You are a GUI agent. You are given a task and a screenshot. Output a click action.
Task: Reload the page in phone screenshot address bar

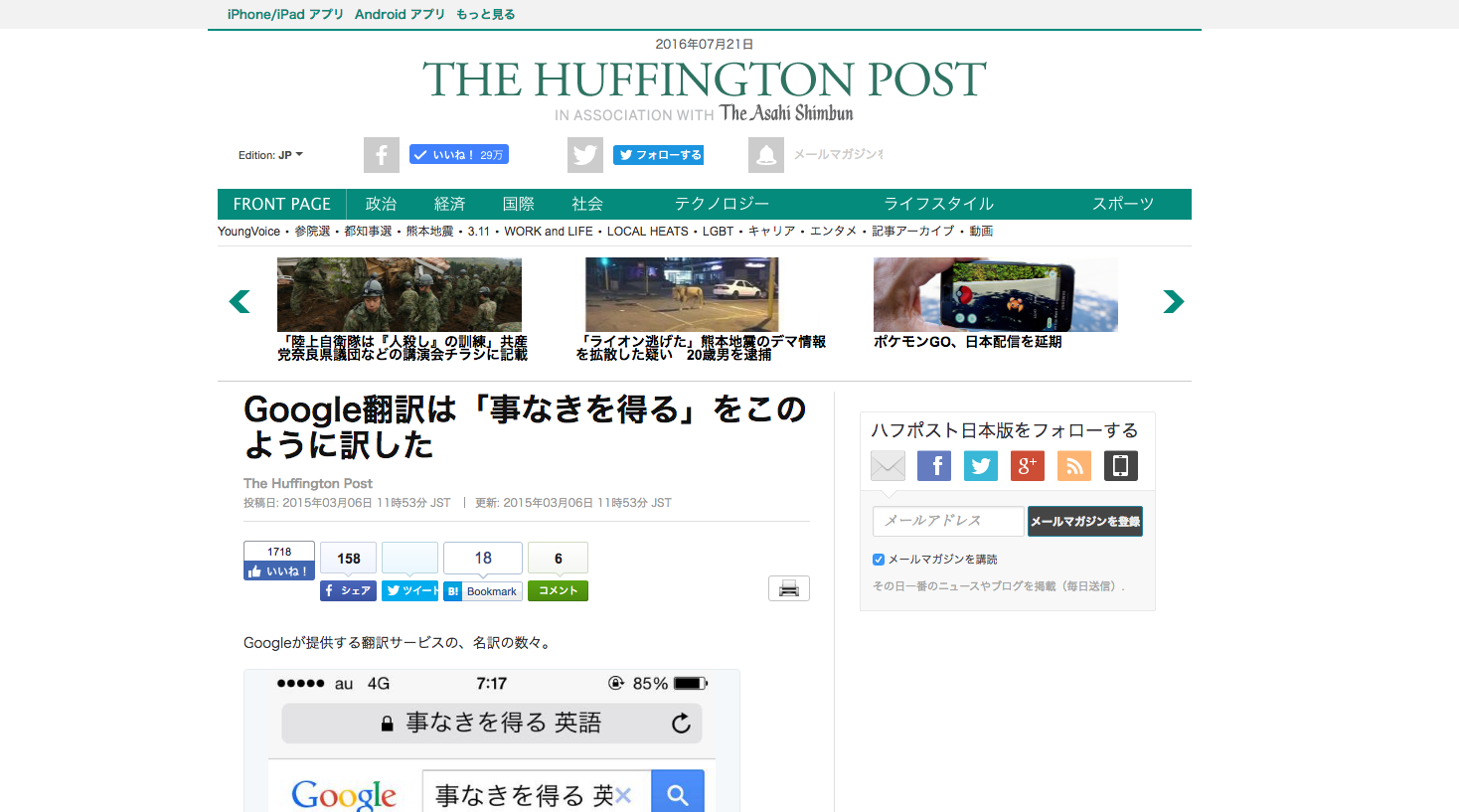coord(681,724)
